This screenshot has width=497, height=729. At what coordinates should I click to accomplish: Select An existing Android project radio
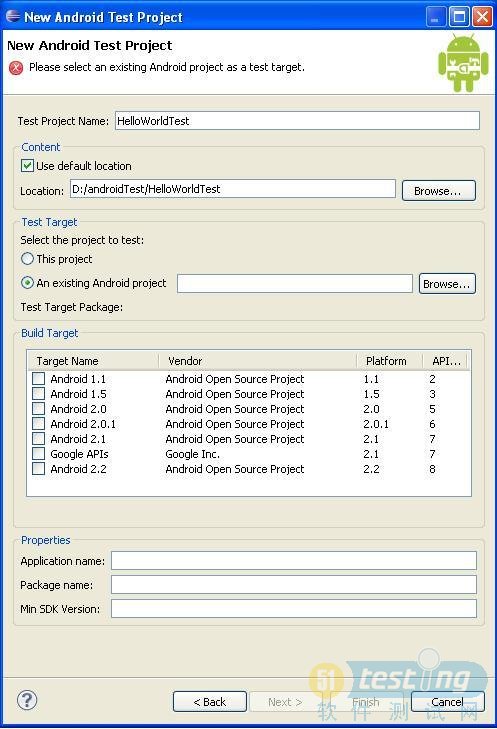[x=27, y=283]
